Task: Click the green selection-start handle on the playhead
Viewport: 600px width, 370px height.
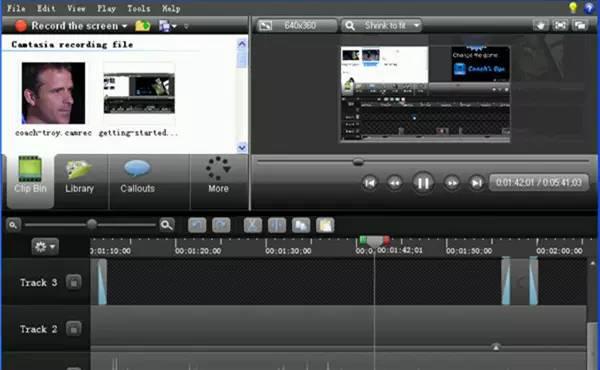Action: (363, 240)
